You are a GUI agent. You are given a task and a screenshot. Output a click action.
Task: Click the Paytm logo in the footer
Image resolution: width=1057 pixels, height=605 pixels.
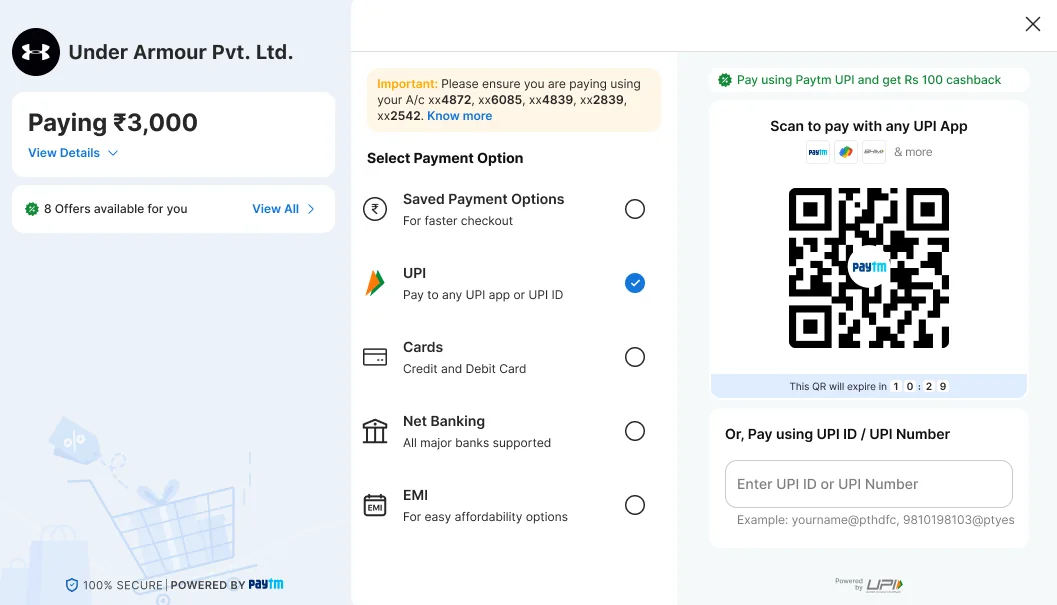pyautogui.click(x=266, y=584)
